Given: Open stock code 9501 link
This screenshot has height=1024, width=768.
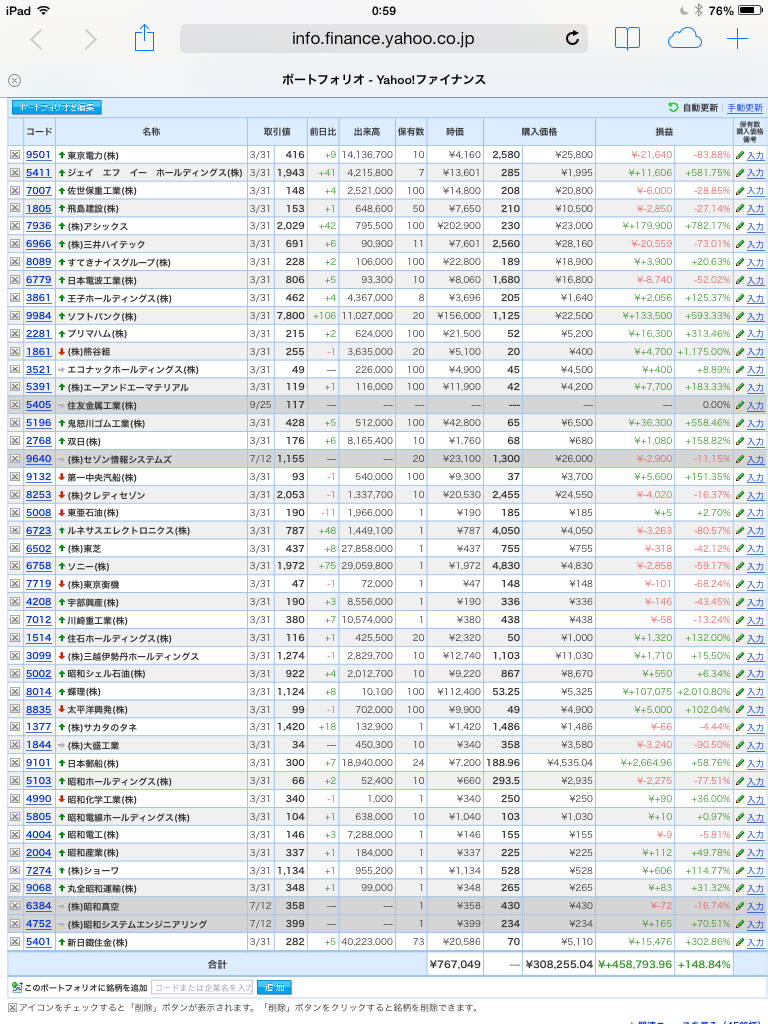Looking at the screenshot, I should pos(39,155).
